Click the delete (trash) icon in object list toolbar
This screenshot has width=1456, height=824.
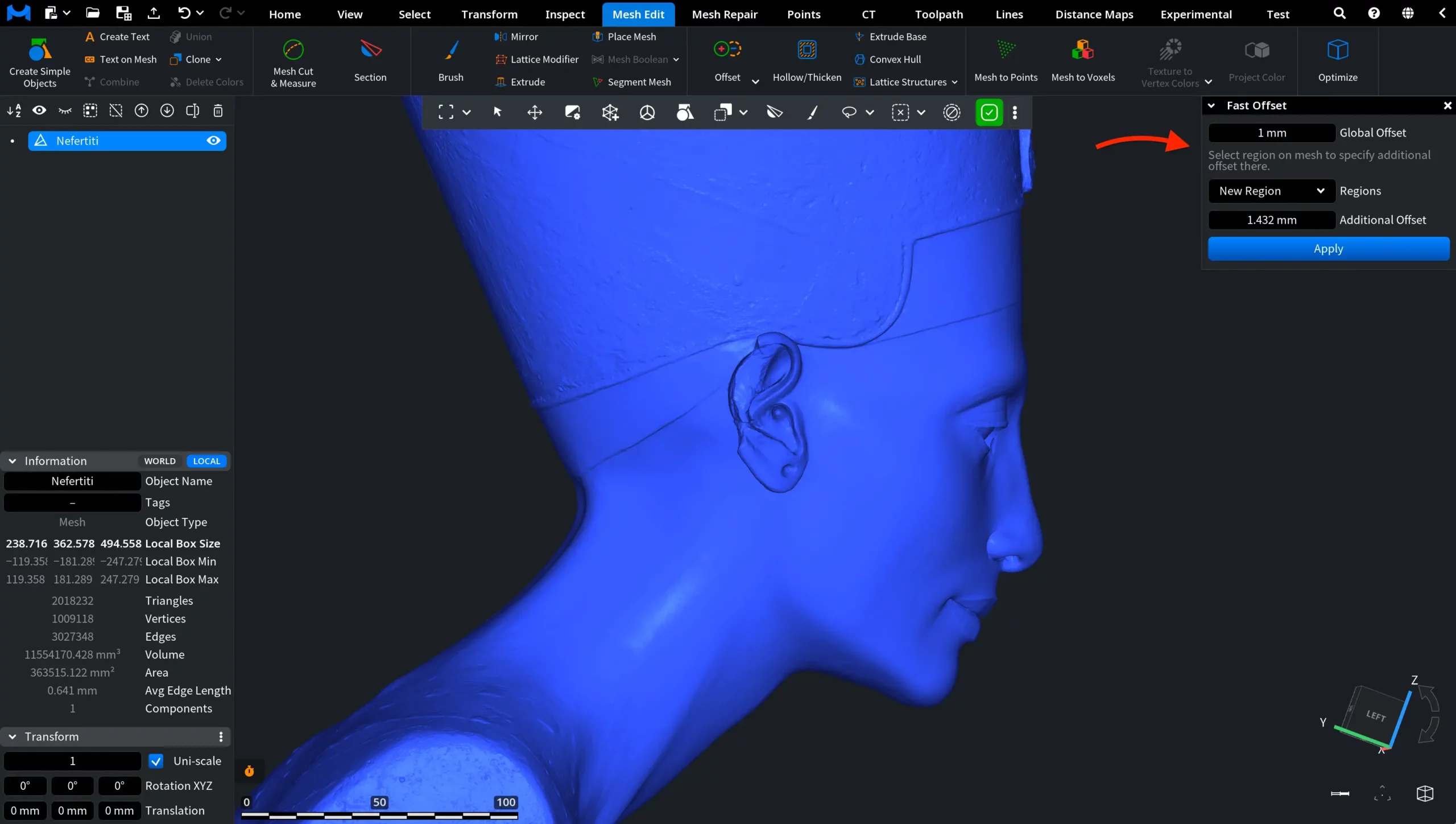(x=218, y=110)
